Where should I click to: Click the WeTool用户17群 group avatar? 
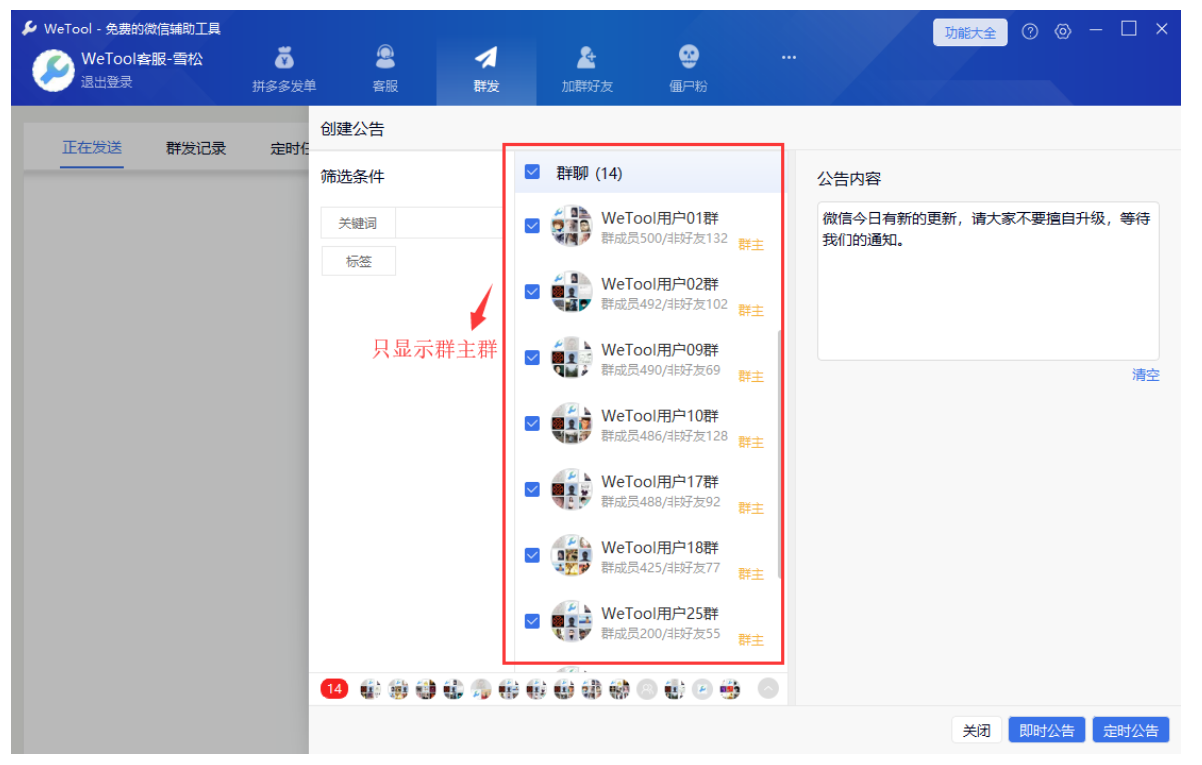(571, 490)
